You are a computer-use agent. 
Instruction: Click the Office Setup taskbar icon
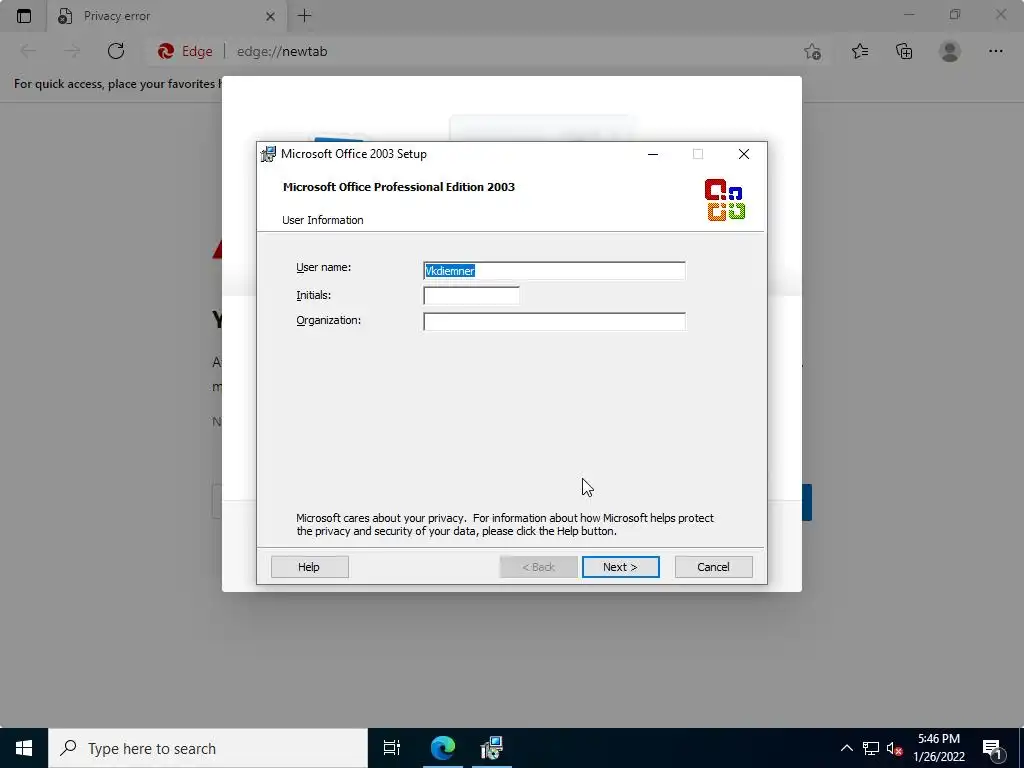coord(492,748)
